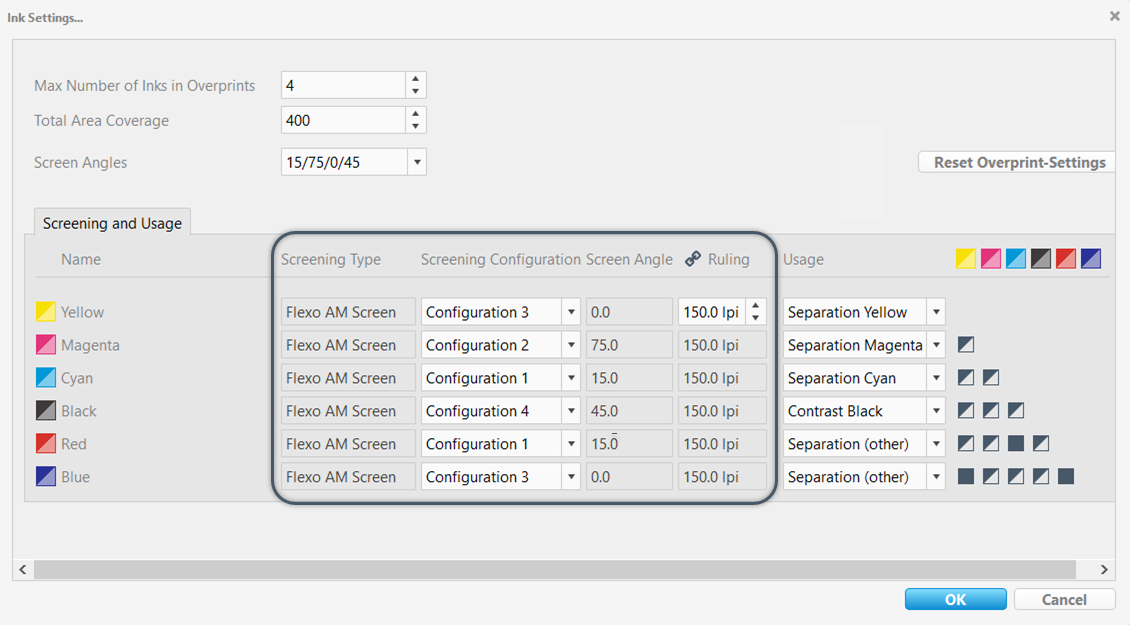Click Black's Screen Angle field showing 45.0
This screenshot has width=1130, height=625.
click(x=629, y=411)
